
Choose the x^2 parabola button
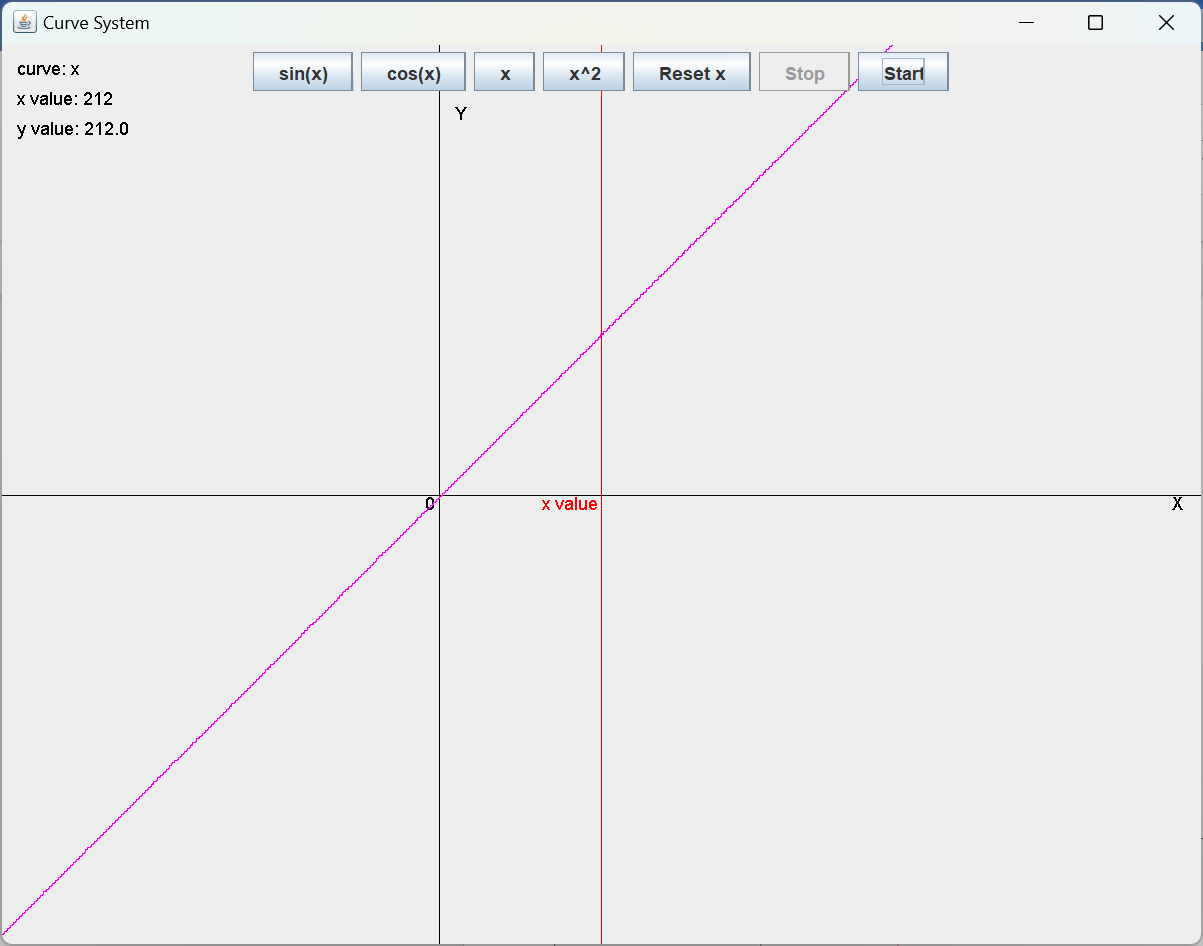coord(584,73)
